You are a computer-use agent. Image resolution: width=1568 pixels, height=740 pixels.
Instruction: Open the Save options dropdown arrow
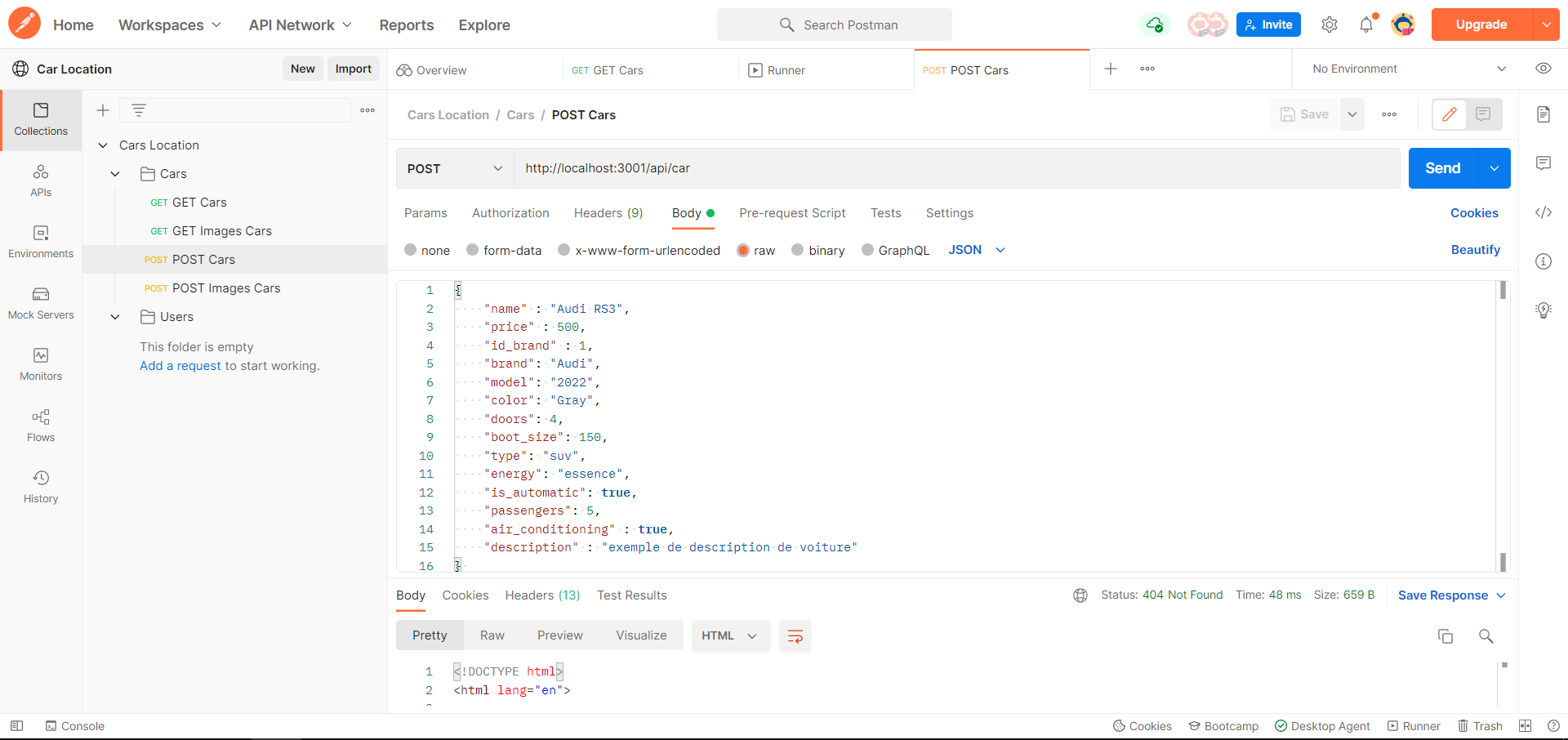pos(1352,114)
